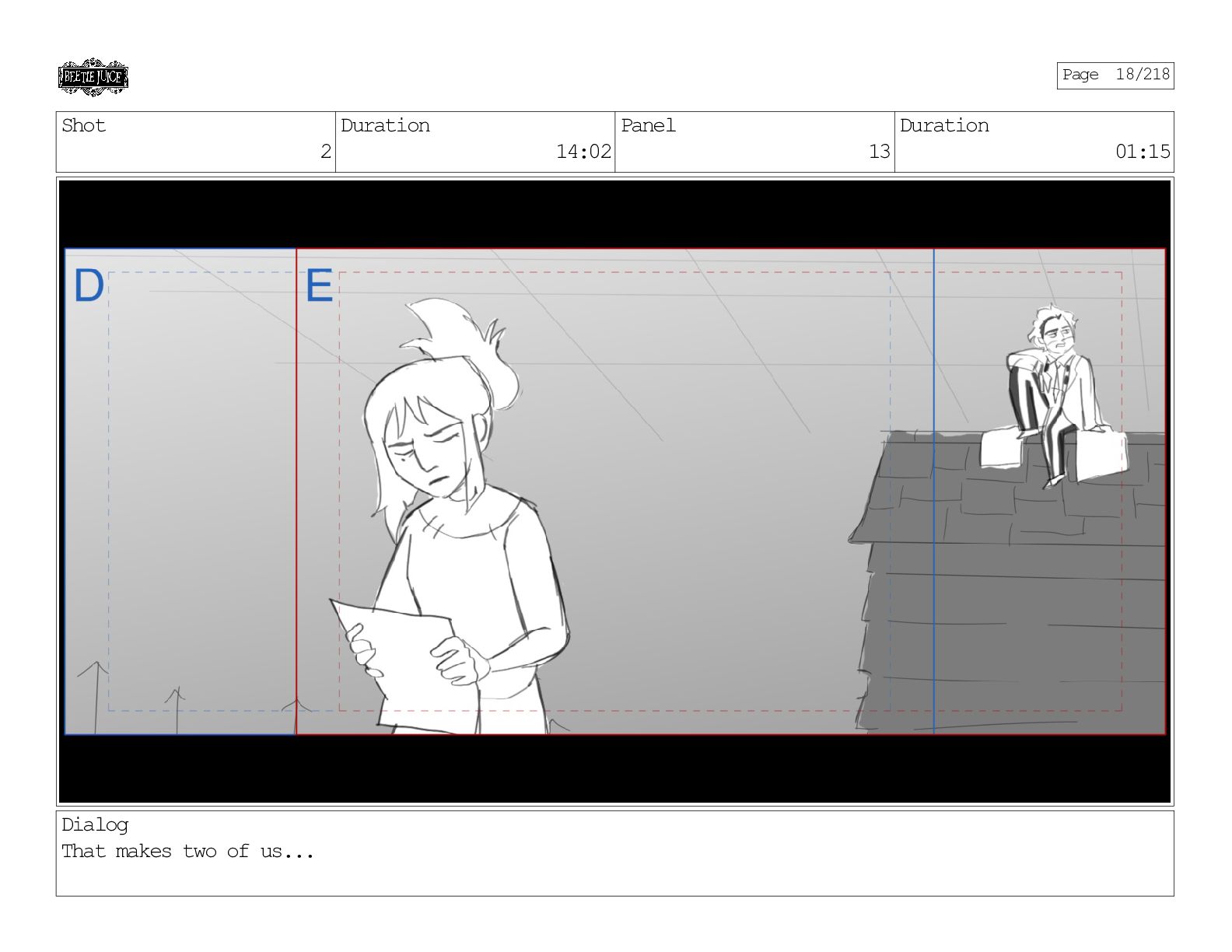Select the dialog line 'That makes two of us...'
This screenshot has width=1232, height=952.
(187, 851)
